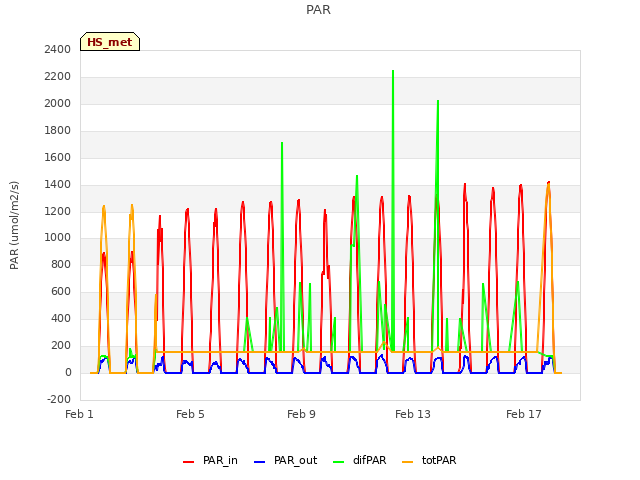Click the orange totPAR legend swatch
Screen dimensions: 640x480
pyautogui.click(x=407, y=462)
